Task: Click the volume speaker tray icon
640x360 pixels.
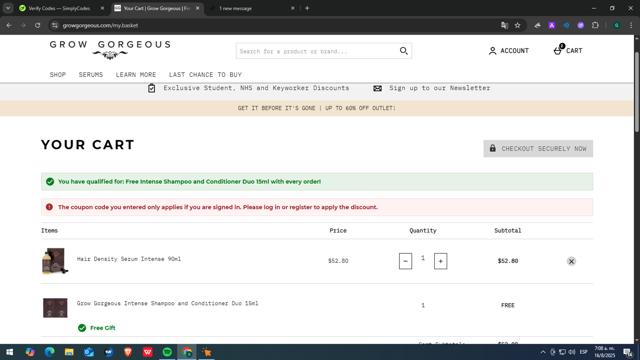Action: click(x=572, y=352)
